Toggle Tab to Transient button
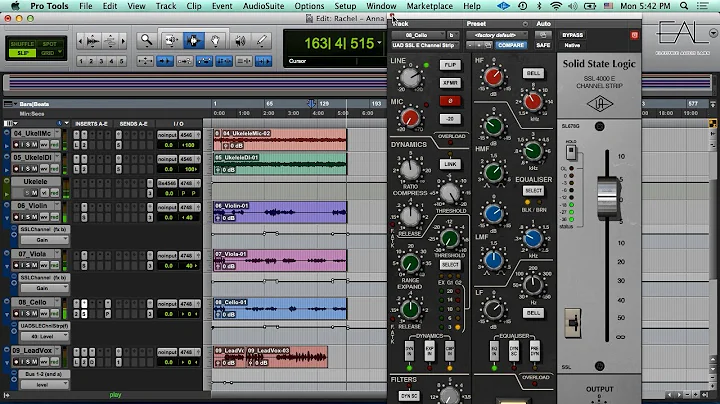 165,61
